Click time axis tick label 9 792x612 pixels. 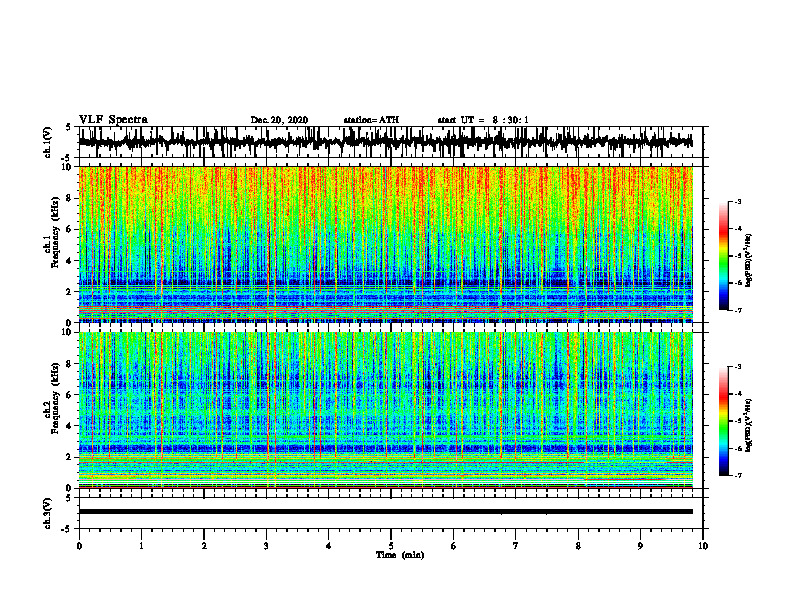(x=640, y=546)
